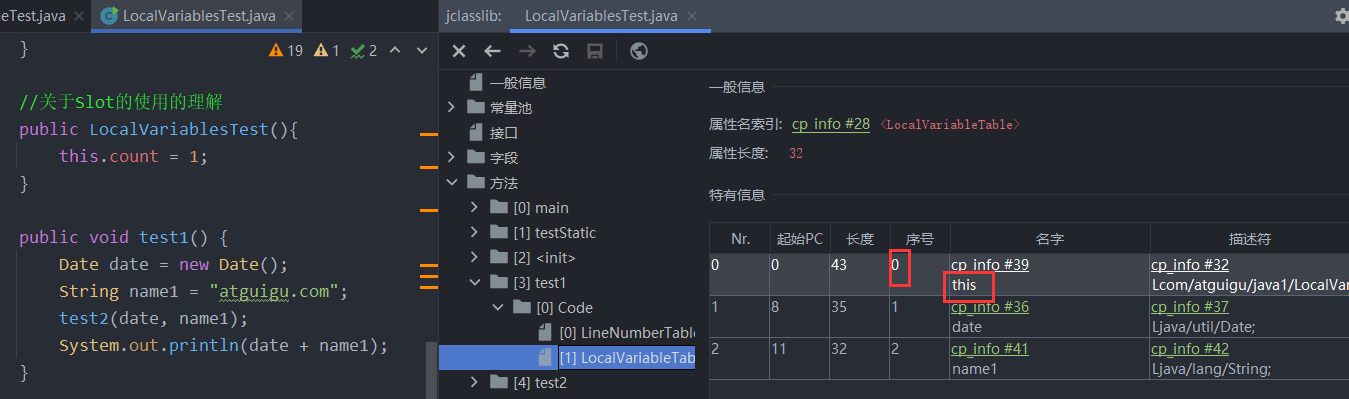
Task: Click the Nr. column header
Action: pos(740,239)
